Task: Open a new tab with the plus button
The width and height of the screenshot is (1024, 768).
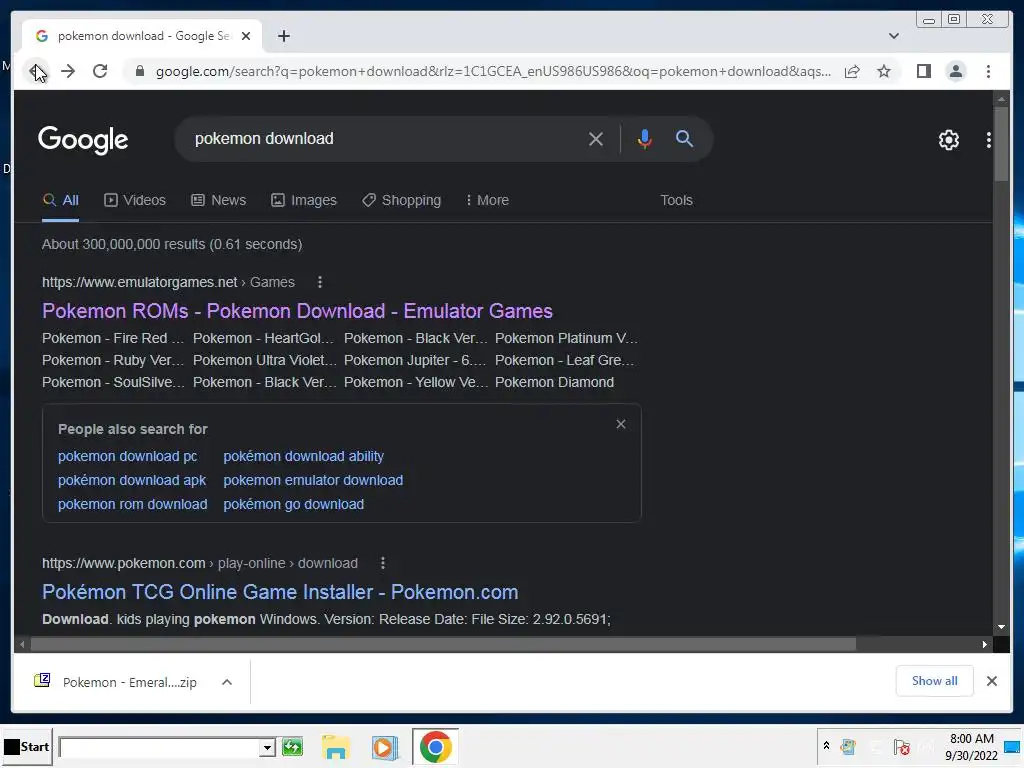Action: [283, 36]
